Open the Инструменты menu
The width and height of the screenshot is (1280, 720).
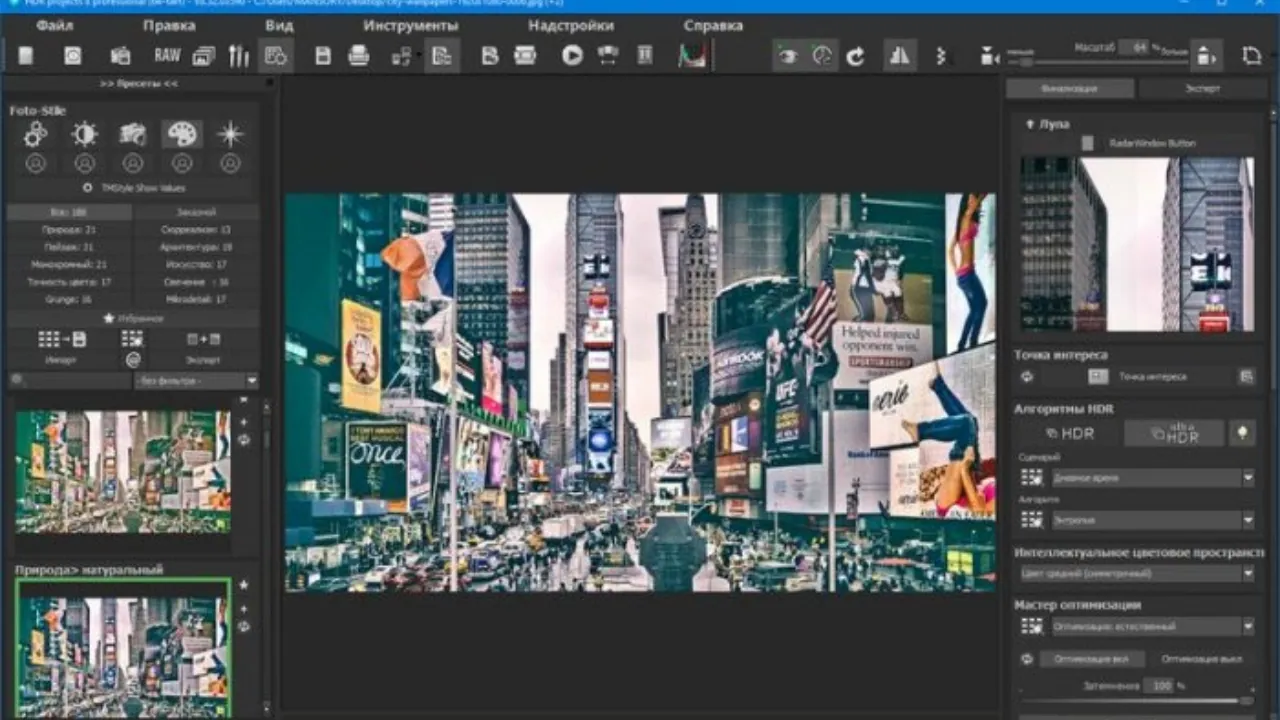click(410, 25)
